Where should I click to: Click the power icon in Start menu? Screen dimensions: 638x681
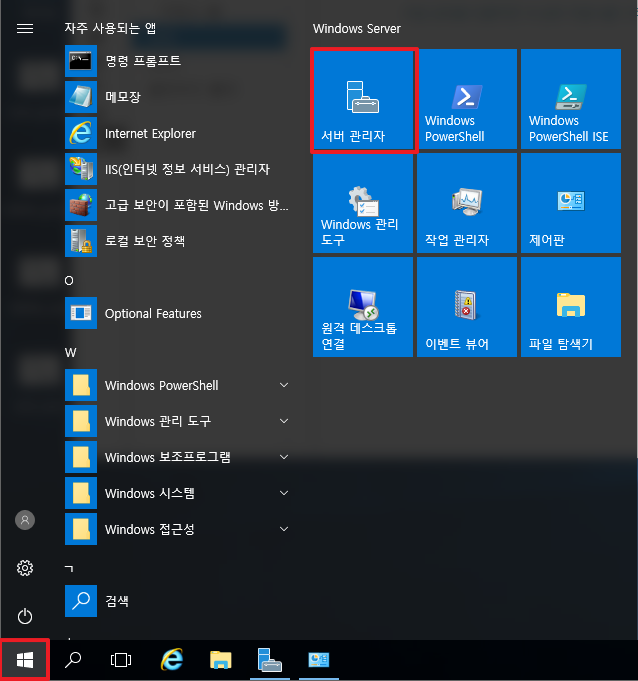coord(25,616)
